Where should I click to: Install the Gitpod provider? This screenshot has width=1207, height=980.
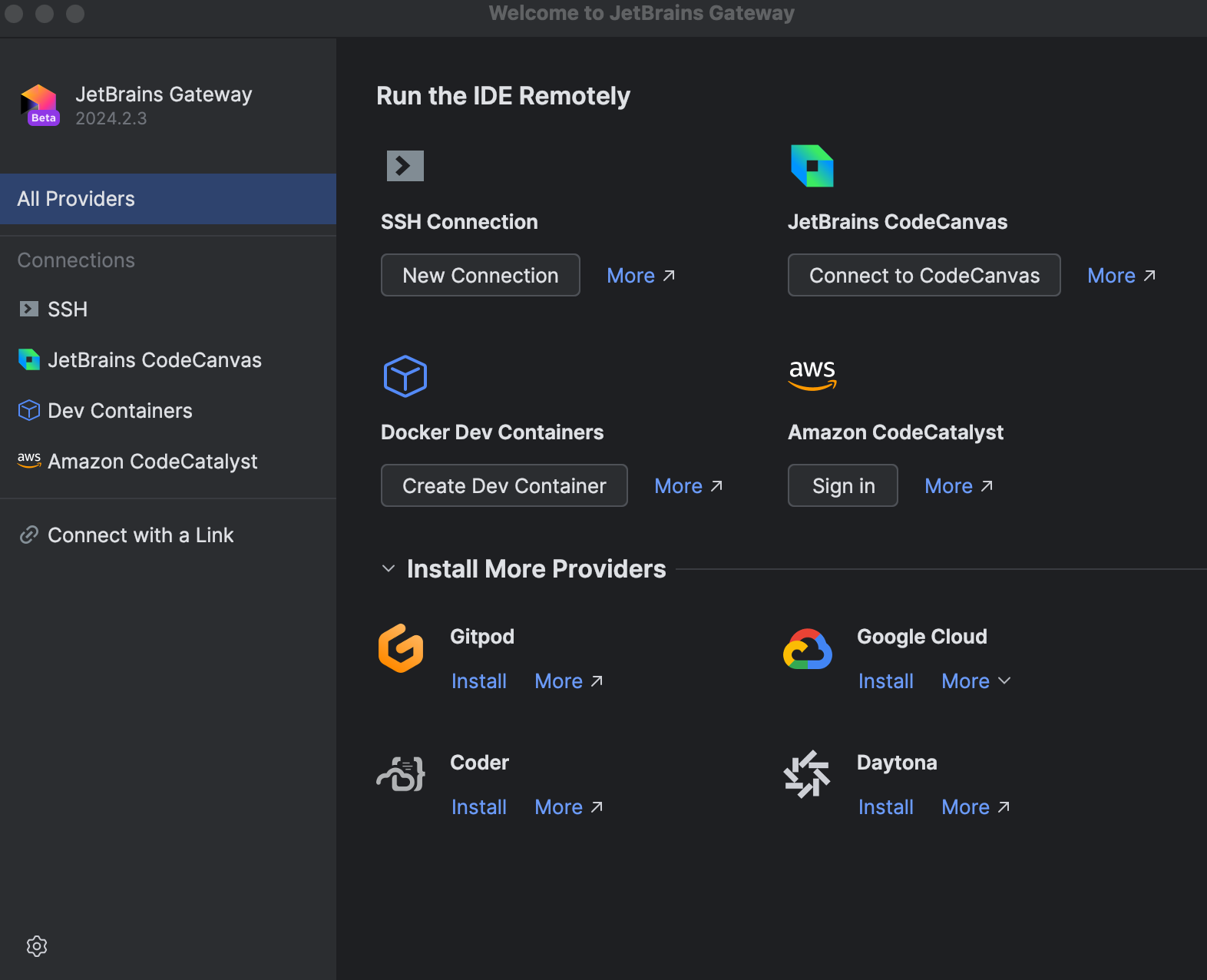[x=479, y=681]
